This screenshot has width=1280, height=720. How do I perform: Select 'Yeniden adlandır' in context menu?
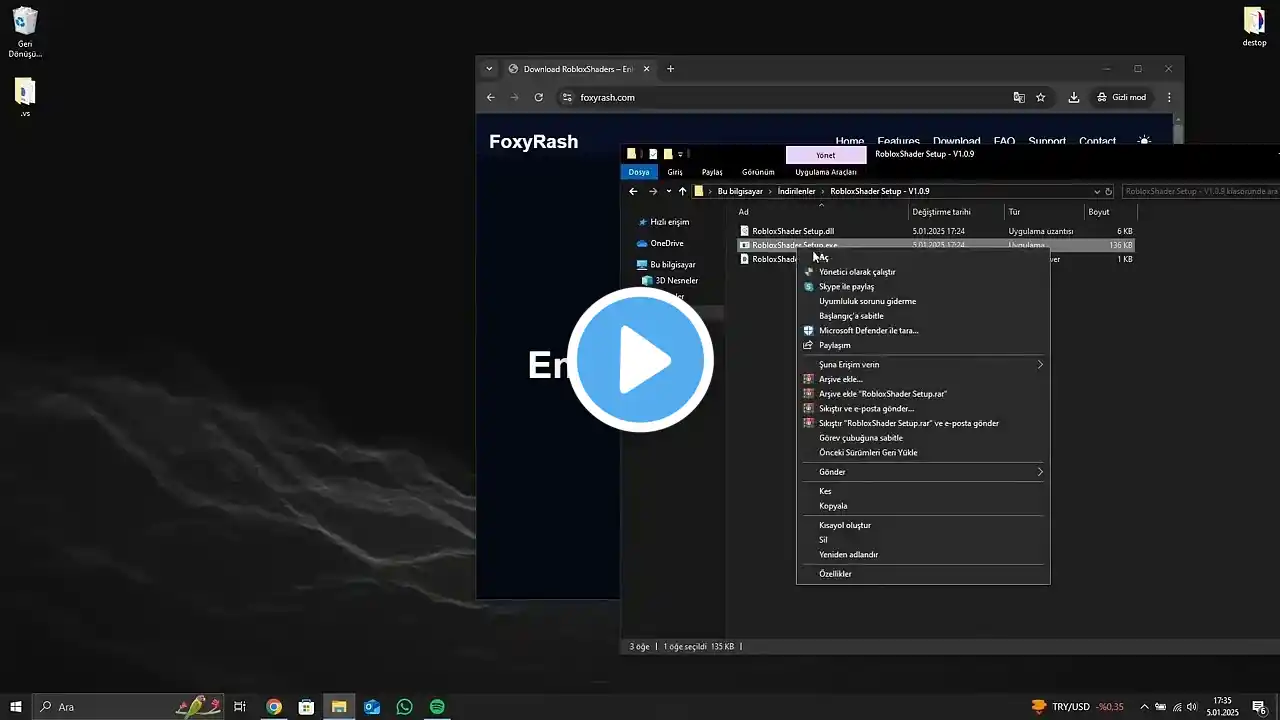pos(848,555)
